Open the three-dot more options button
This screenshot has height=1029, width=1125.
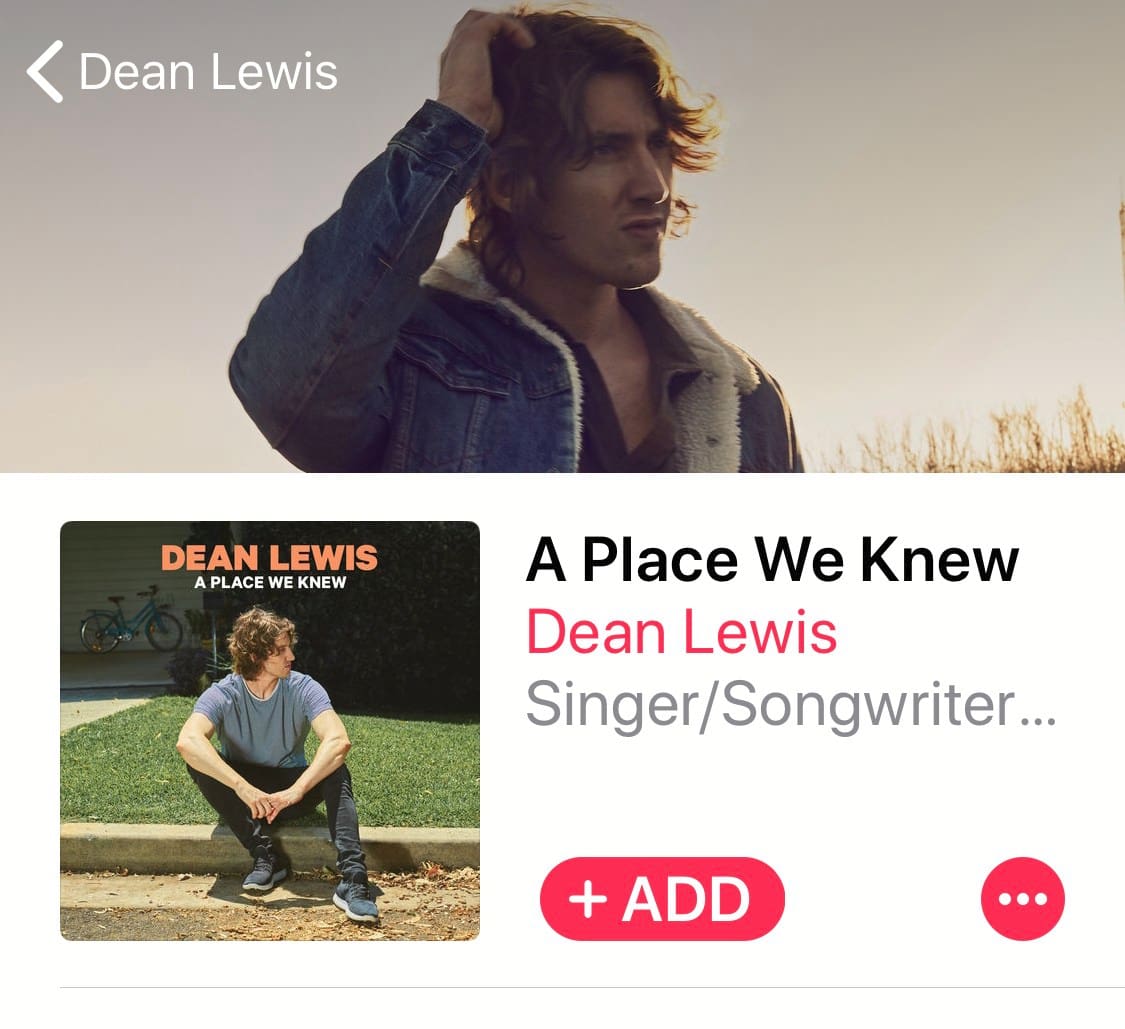[1022, 898]
